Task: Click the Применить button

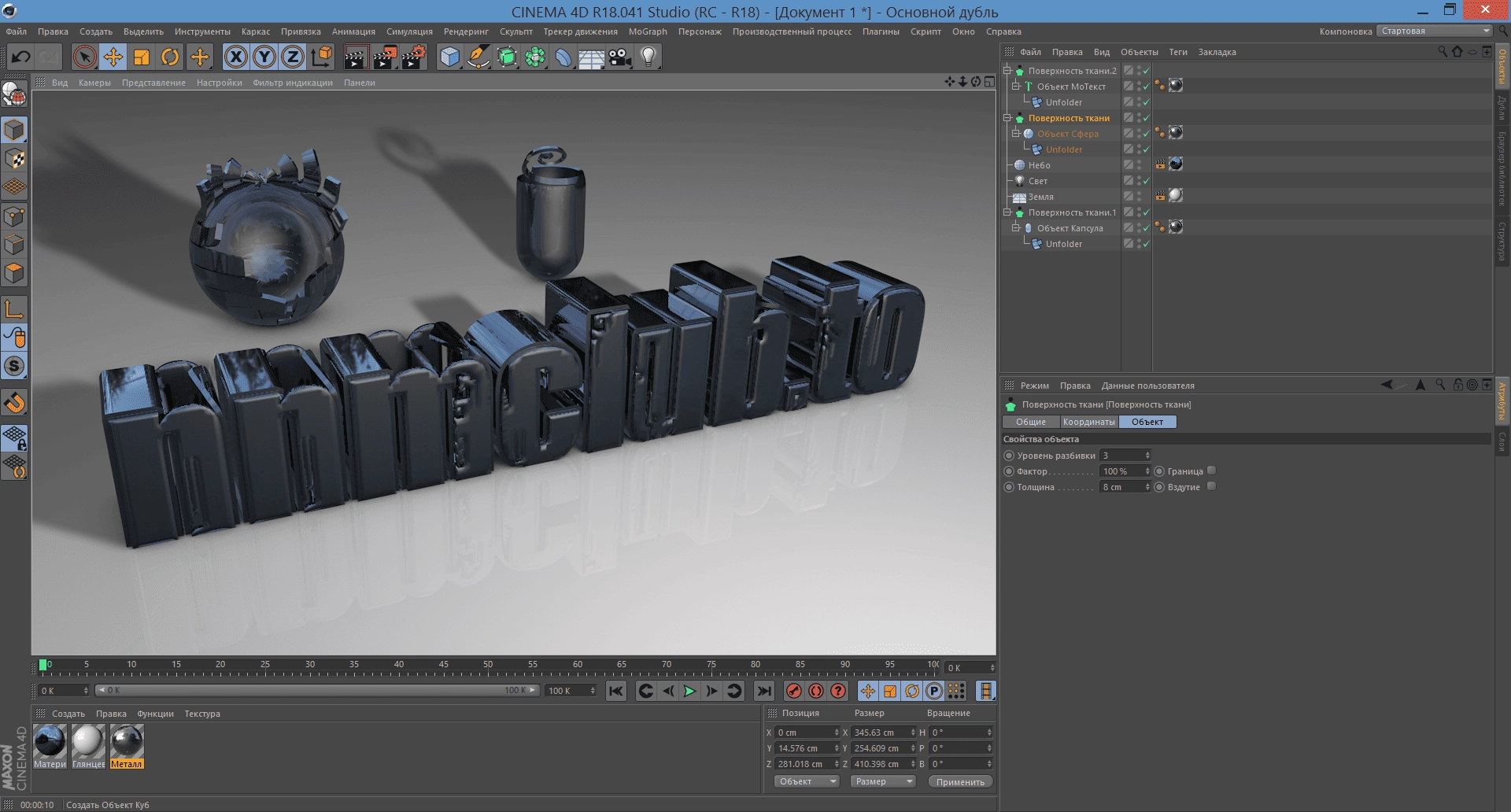Action: [x=960, y=781]
